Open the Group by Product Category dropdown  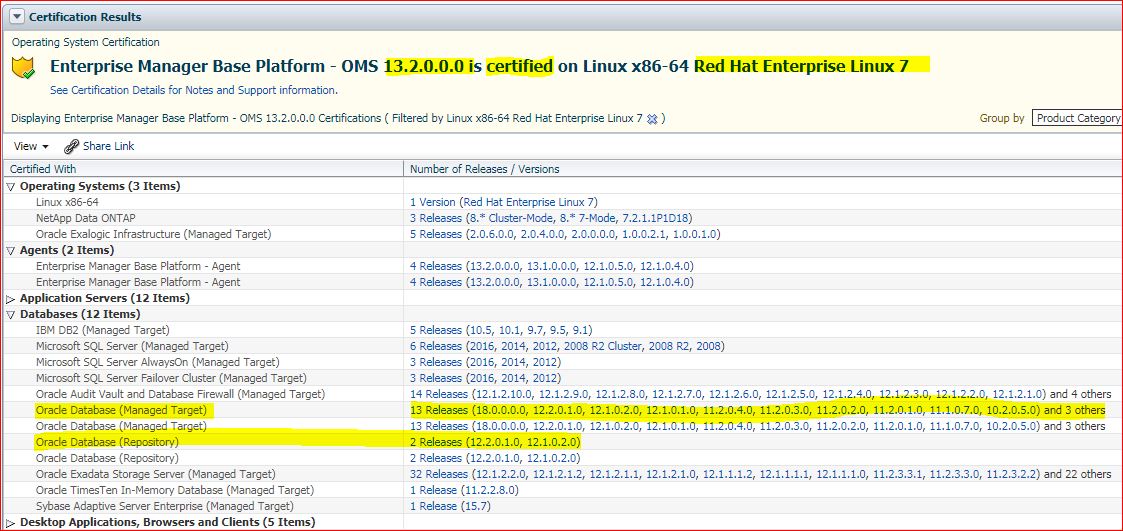tap(1077, 118)
